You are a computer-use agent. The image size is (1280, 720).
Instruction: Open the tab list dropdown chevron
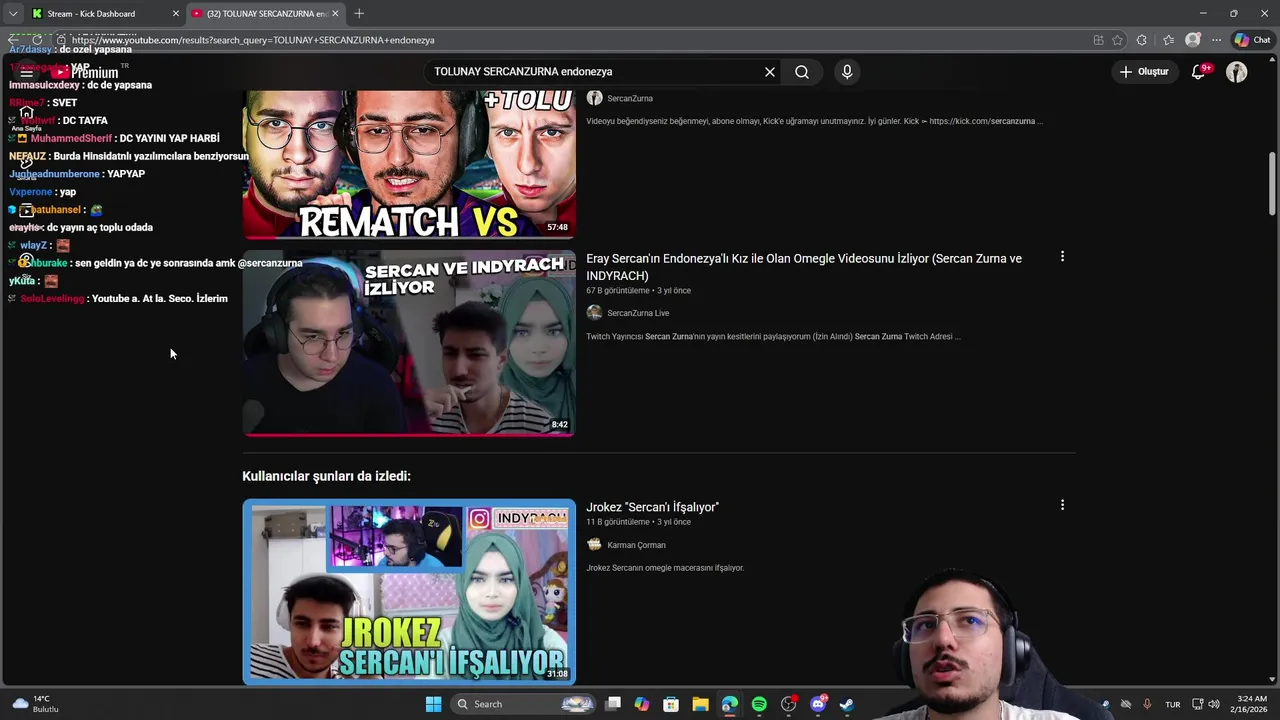(13, 14)
